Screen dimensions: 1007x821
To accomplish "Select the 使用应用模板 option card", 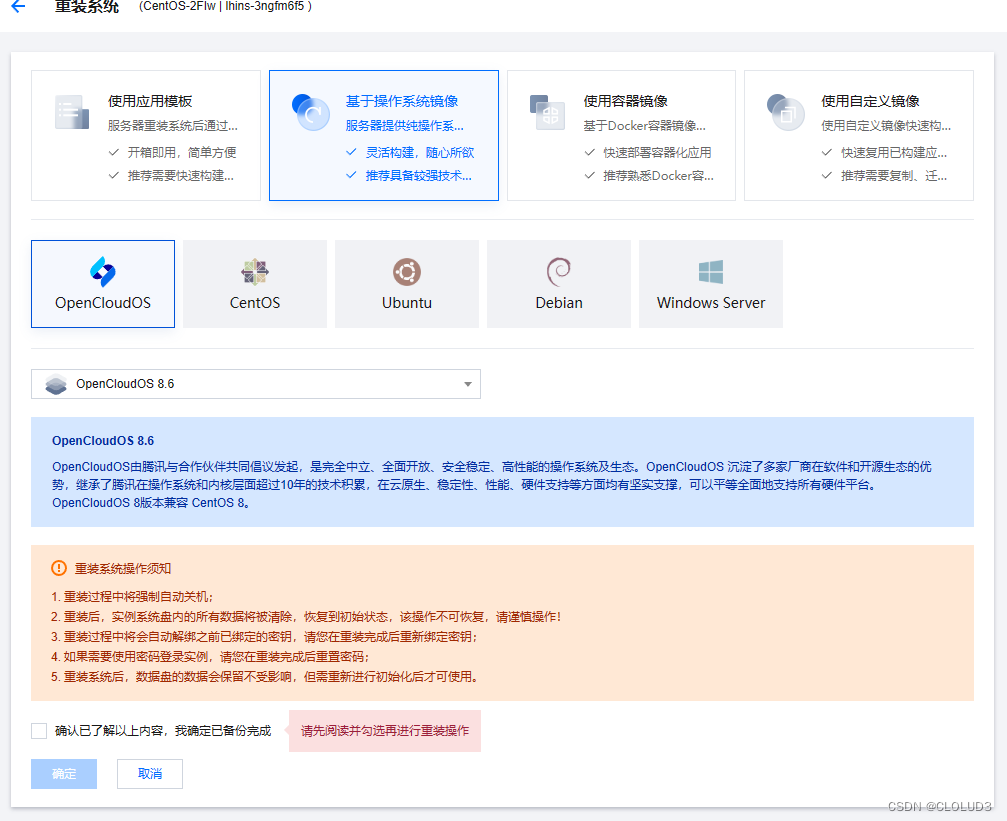I will 146,136.
